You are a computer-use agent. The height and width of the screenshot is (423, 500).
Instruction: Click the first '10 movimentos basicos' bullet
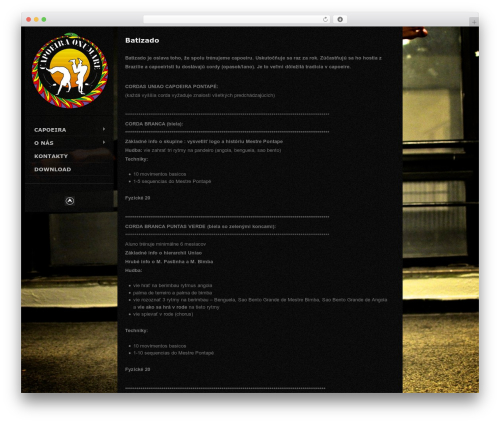coord(160,174)
